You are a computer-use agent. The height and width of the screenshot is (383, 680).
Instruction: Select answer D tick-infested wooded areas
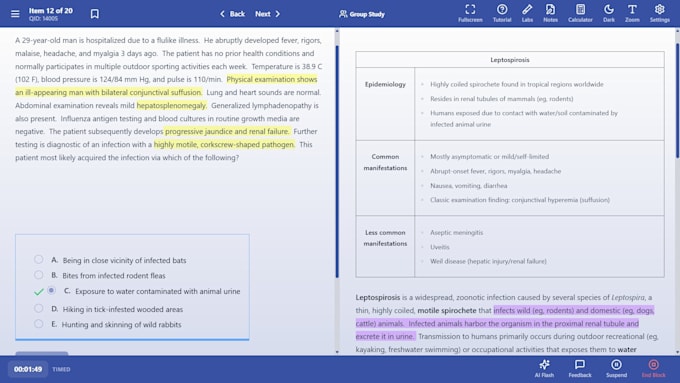tap(39, 308)
